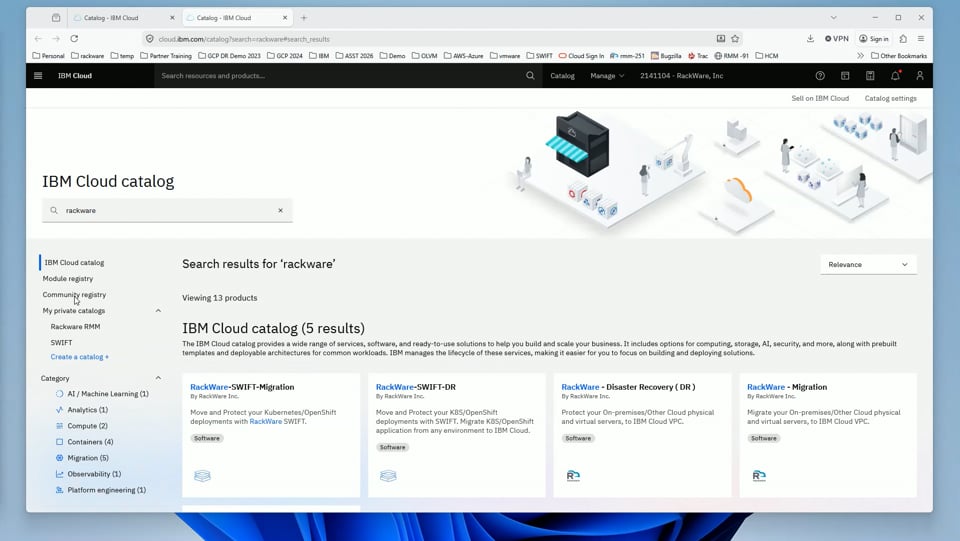Open the Help question mark icon
The width and height of the screenshot is (960, 541).
coord(820,76)
